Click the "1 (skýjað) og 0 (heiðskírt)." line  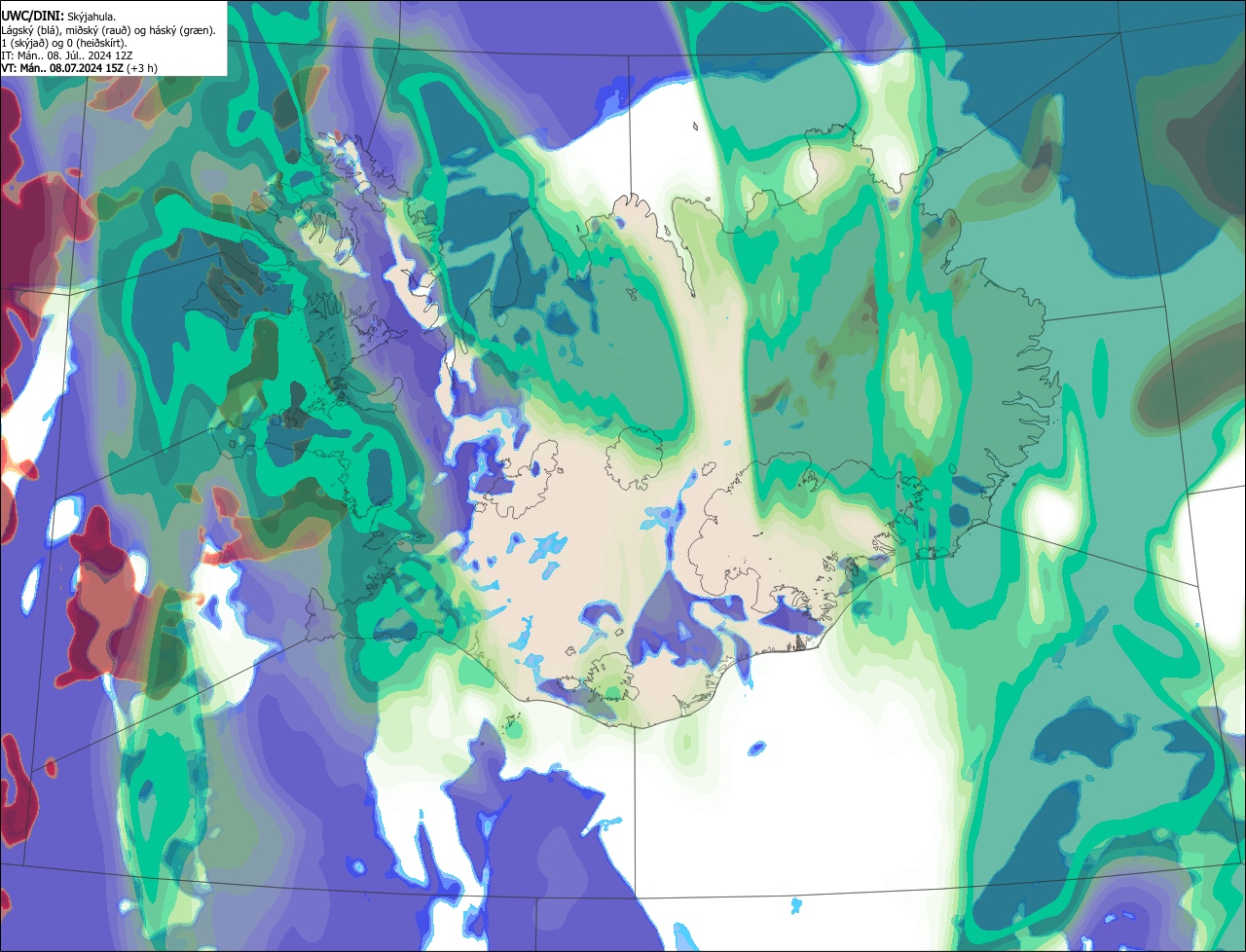(x=64, y=43)
